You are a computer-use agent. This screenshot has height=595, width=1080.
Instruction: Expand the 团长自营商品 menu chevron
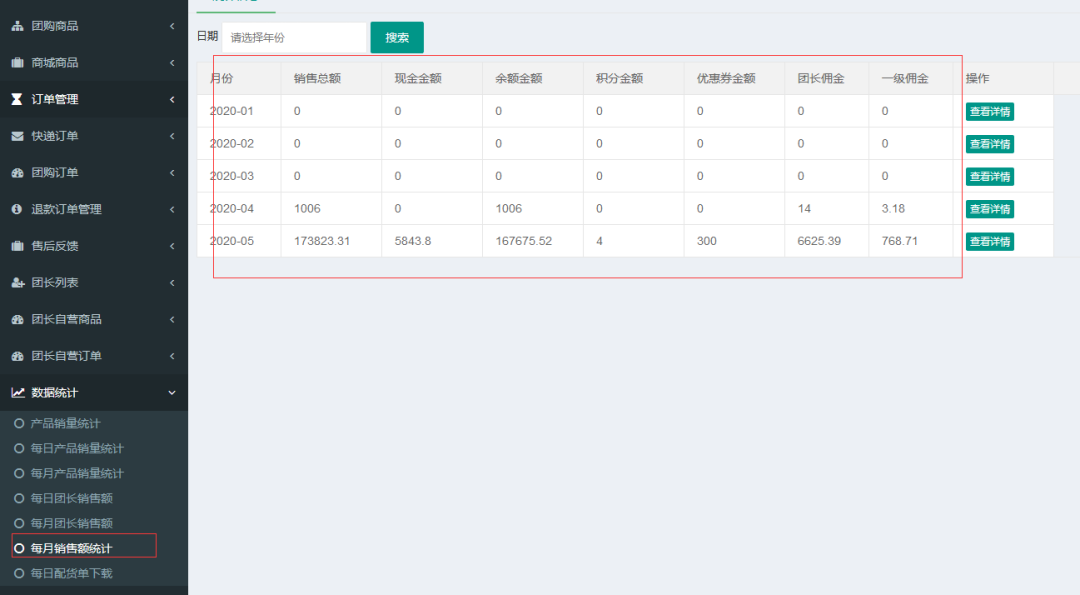point(172,319)
